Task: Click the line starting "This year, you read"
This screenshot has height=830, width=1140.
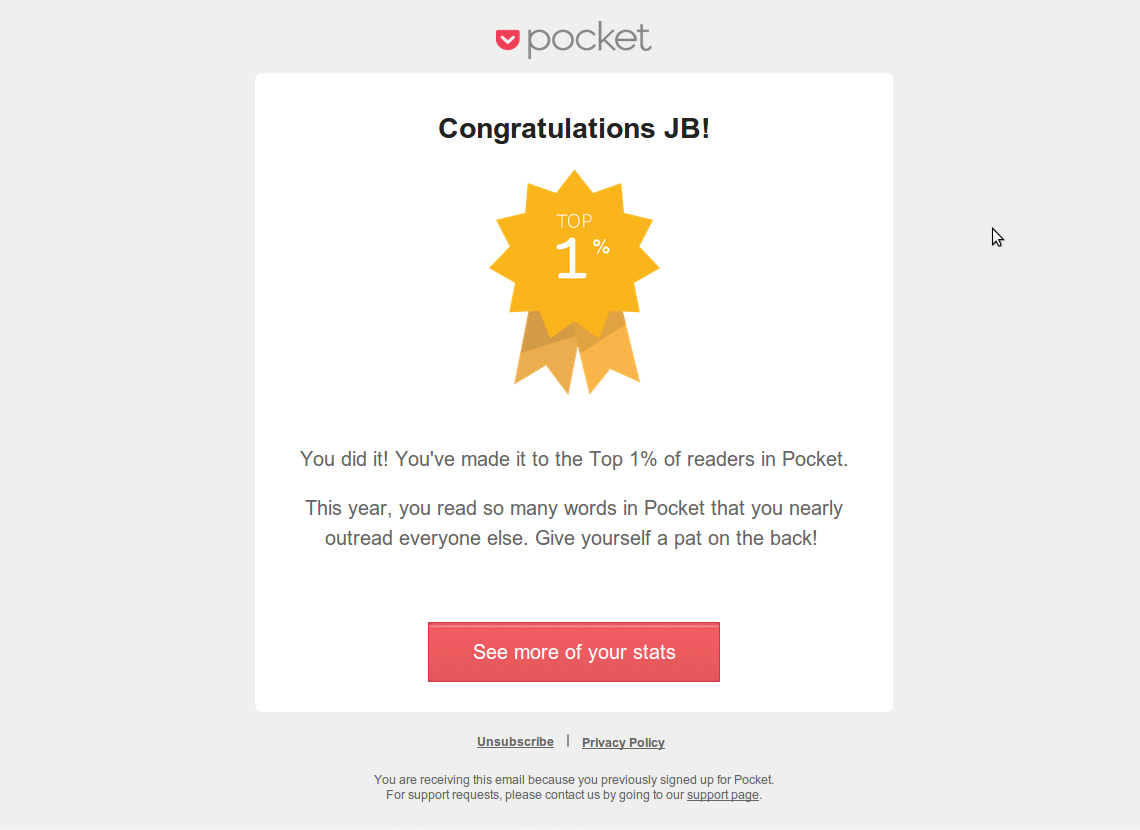Action: point(574,508)
